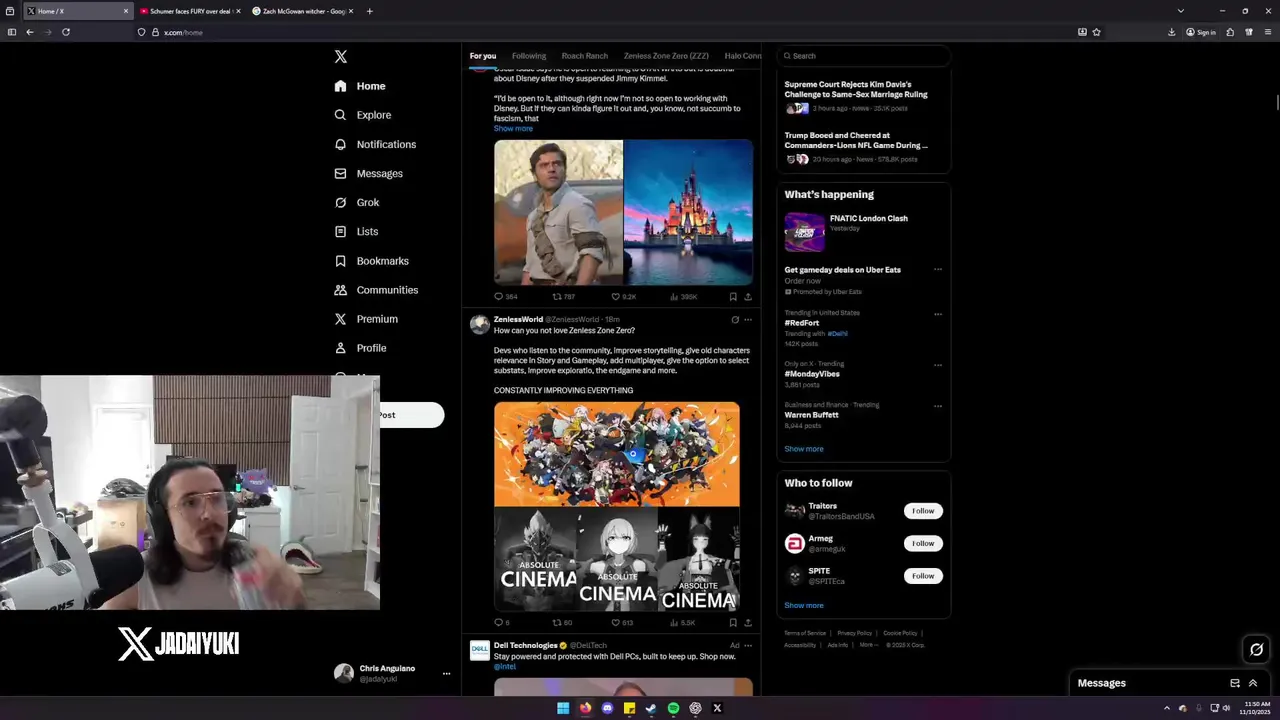Go back with the browser back arrow
The height and width of the screenshot is (720, 1280).
click(30, 32)
